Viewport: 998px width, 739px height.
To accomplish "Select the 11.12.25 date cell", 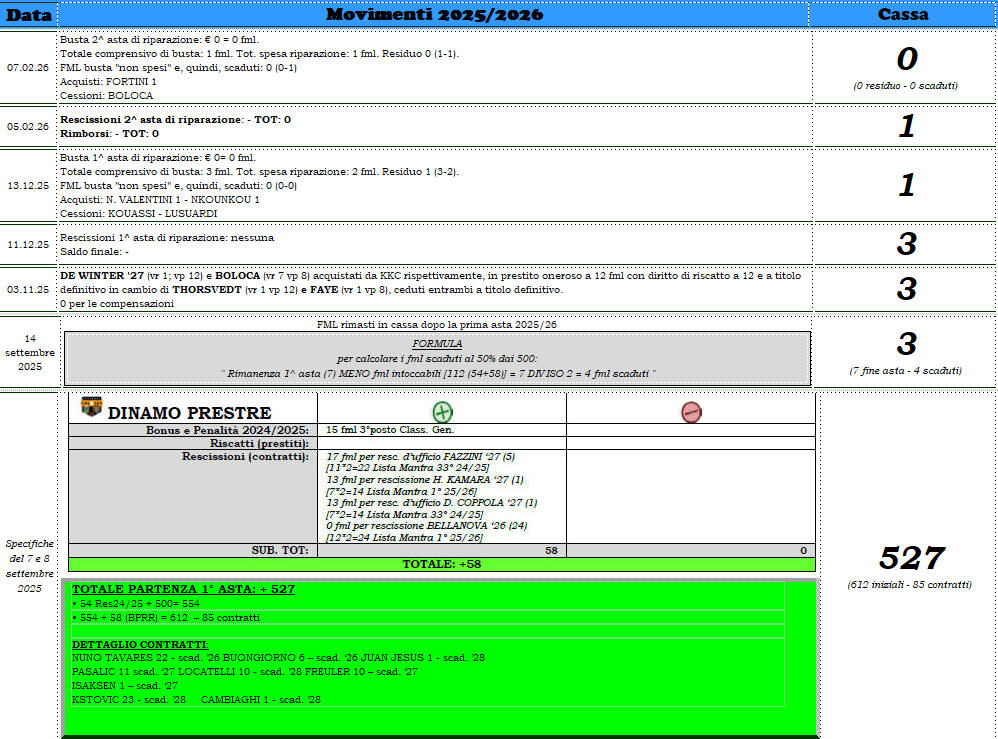I will (29, 244).
